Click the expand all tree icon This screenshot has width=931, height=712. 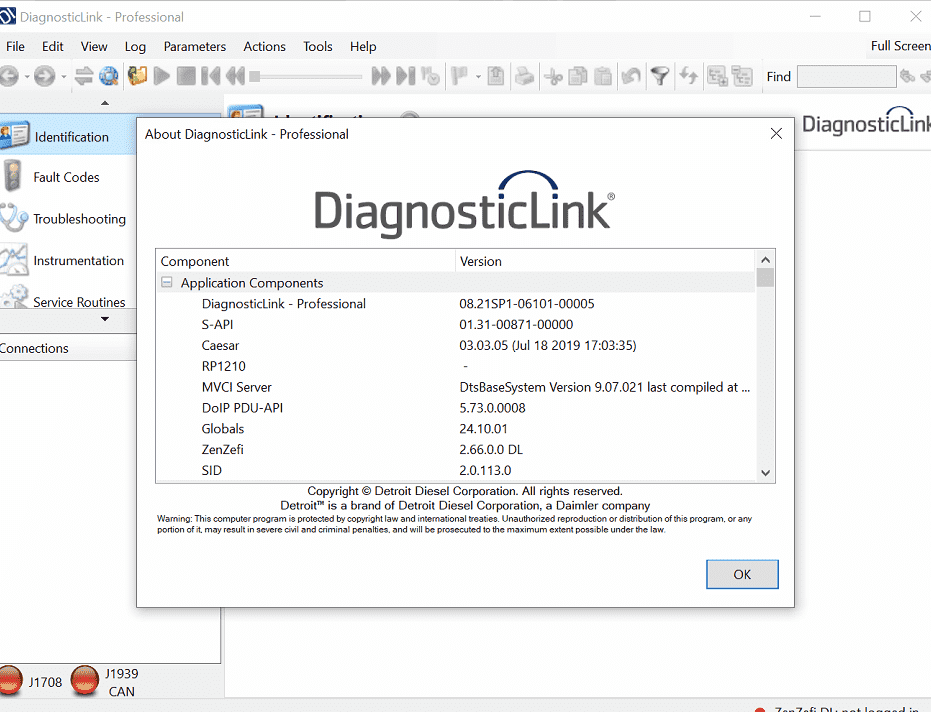pos(717,76)
